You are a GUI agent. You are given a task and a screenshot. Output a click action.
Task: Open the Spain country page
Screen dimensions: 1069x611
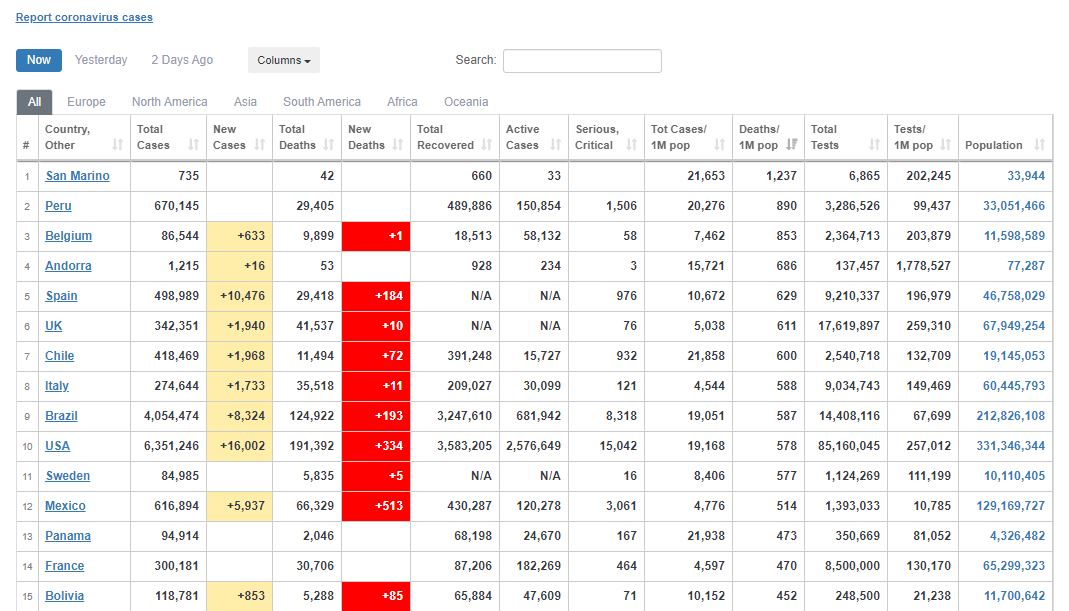61,295
